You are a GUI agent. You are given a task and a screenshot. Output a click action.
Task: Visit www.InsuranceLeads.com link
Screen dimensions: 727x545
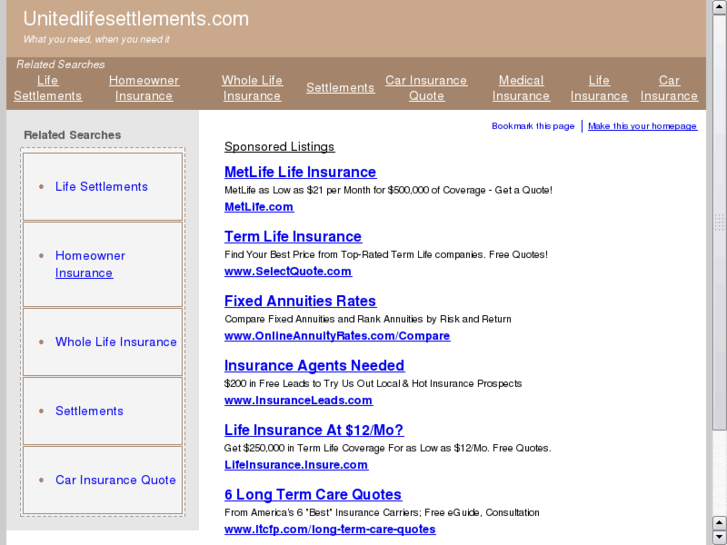(298, 400)
